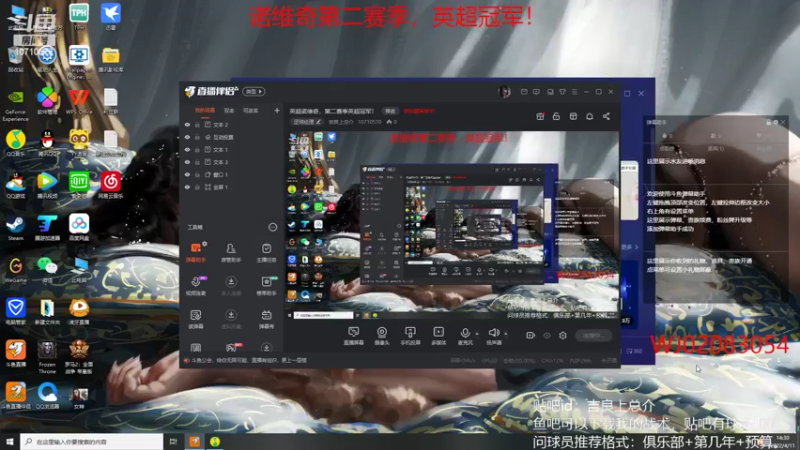Lock the 全屏 1 source

click(x=197, y=187)
